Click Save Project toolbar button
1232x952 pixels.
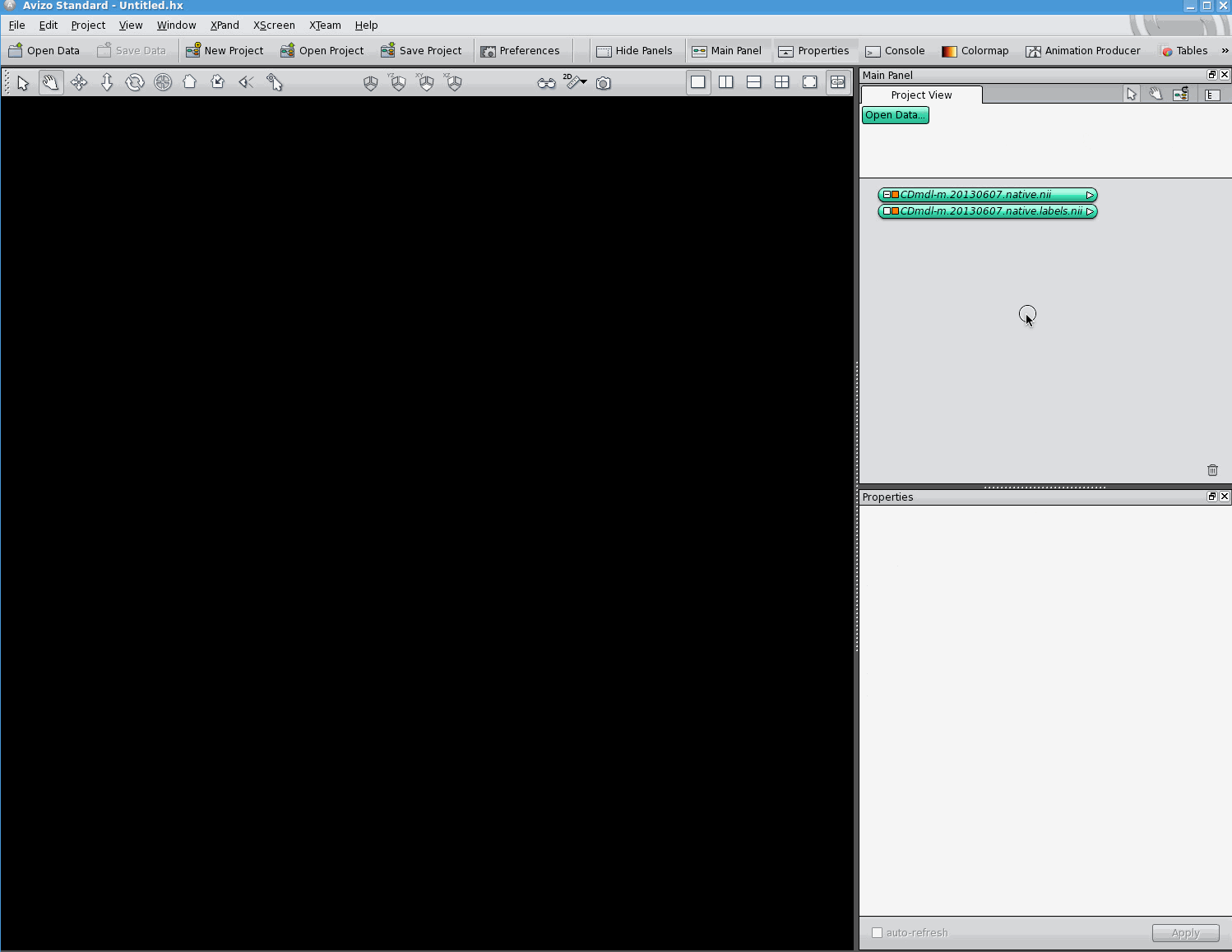(421, 51)
